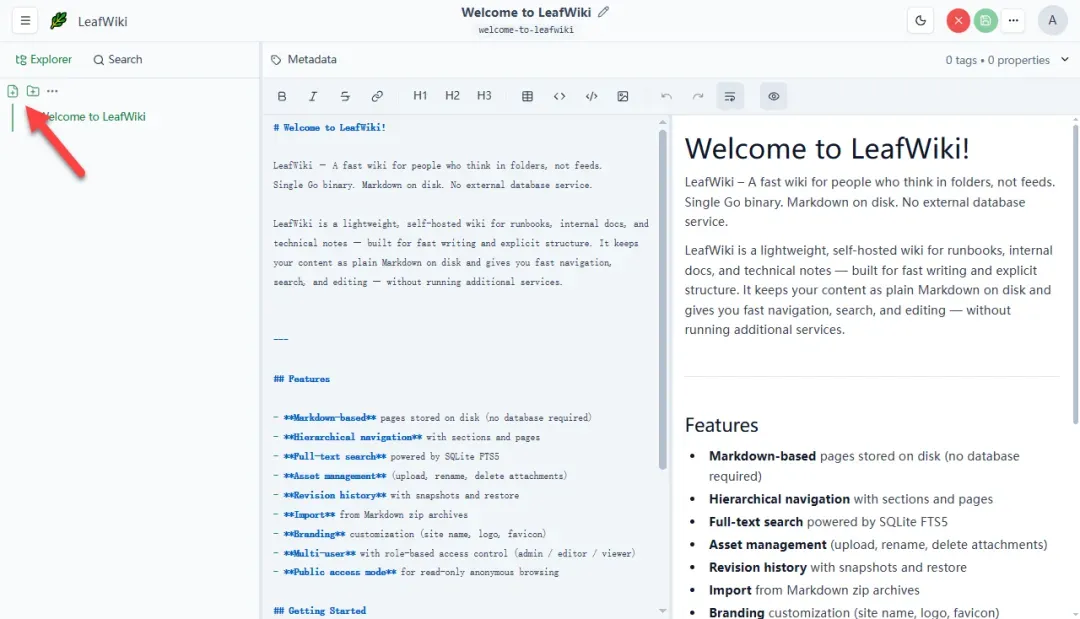Create a new page in the explorer

tap(12, 91)
